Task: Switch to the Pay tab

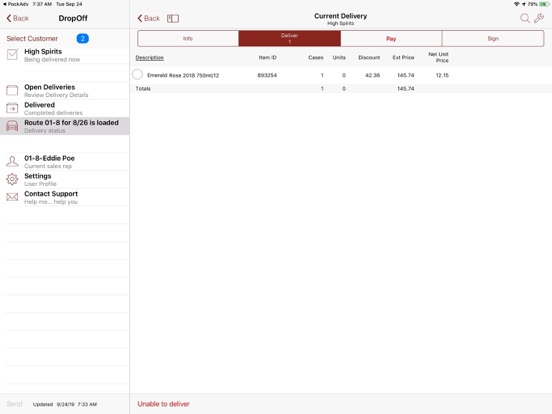Action: click(x=391, y=38)
